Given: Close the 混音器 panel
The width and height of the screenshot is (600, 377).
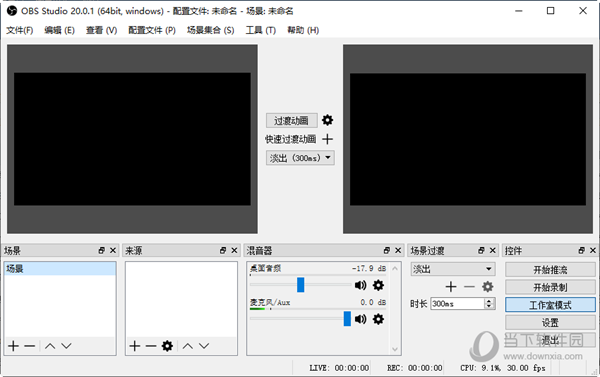Looking at the screenshot, I should 398,250.
